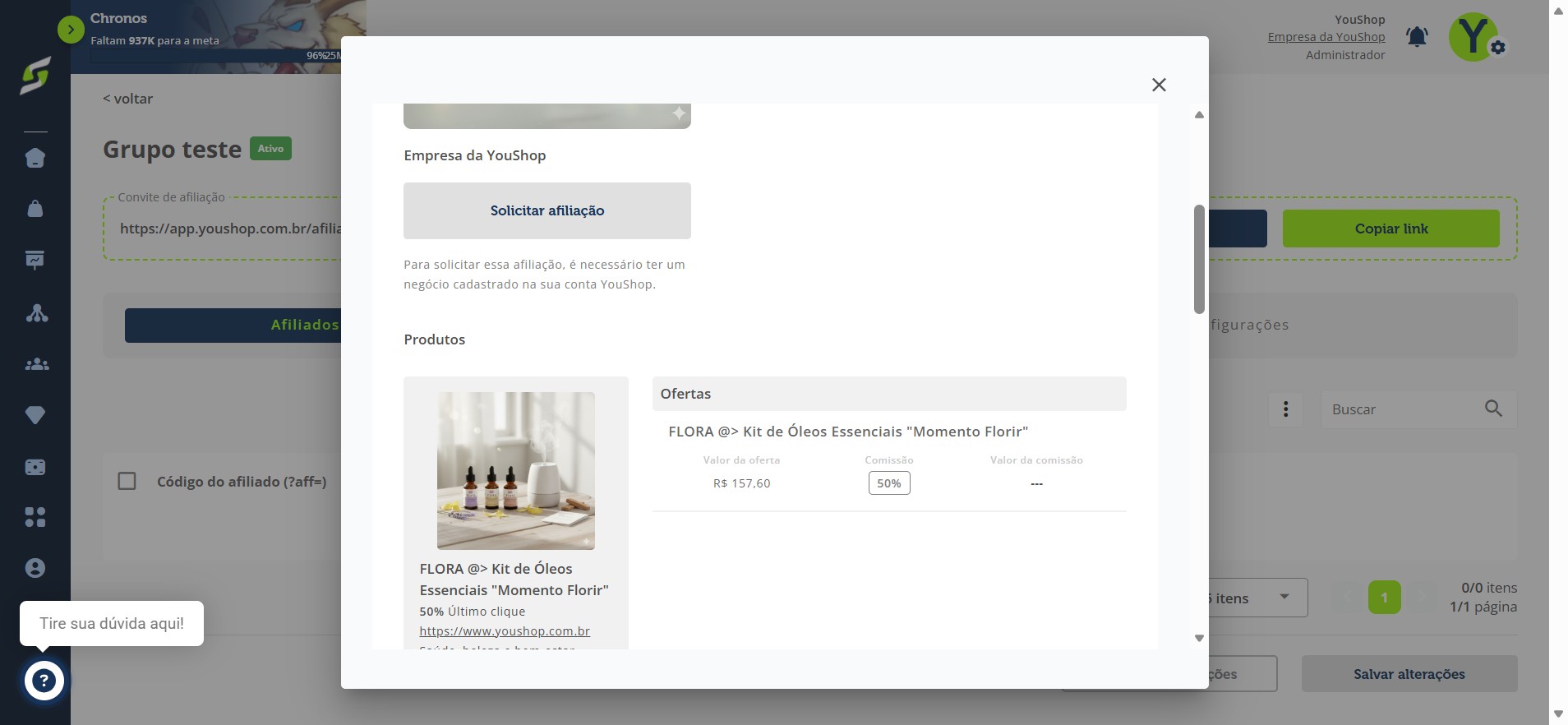The width and height of the screenshot is (1568, 725).
Task: Click the Convite de afiliação link field
Action: 230,229
